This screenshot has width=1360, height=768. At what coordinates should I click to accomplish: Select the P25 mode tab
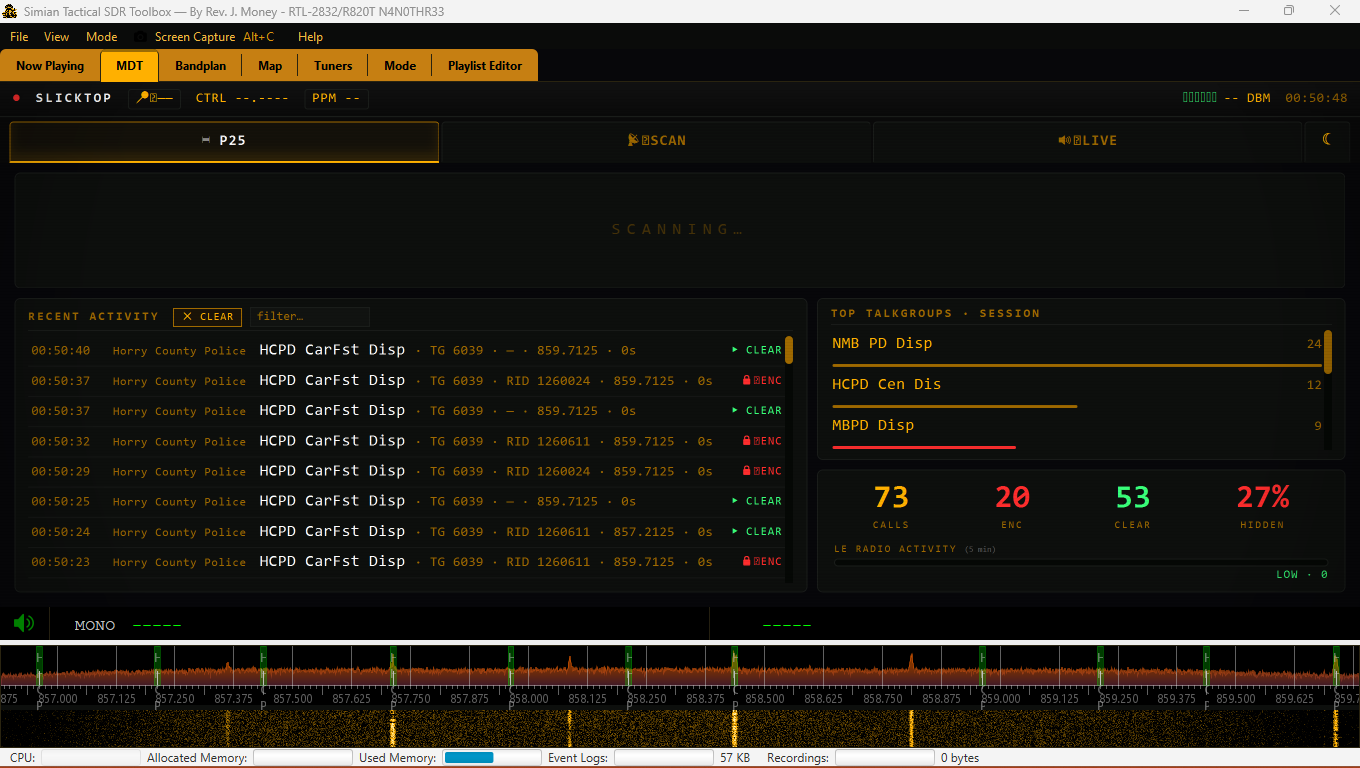[224, 141]
